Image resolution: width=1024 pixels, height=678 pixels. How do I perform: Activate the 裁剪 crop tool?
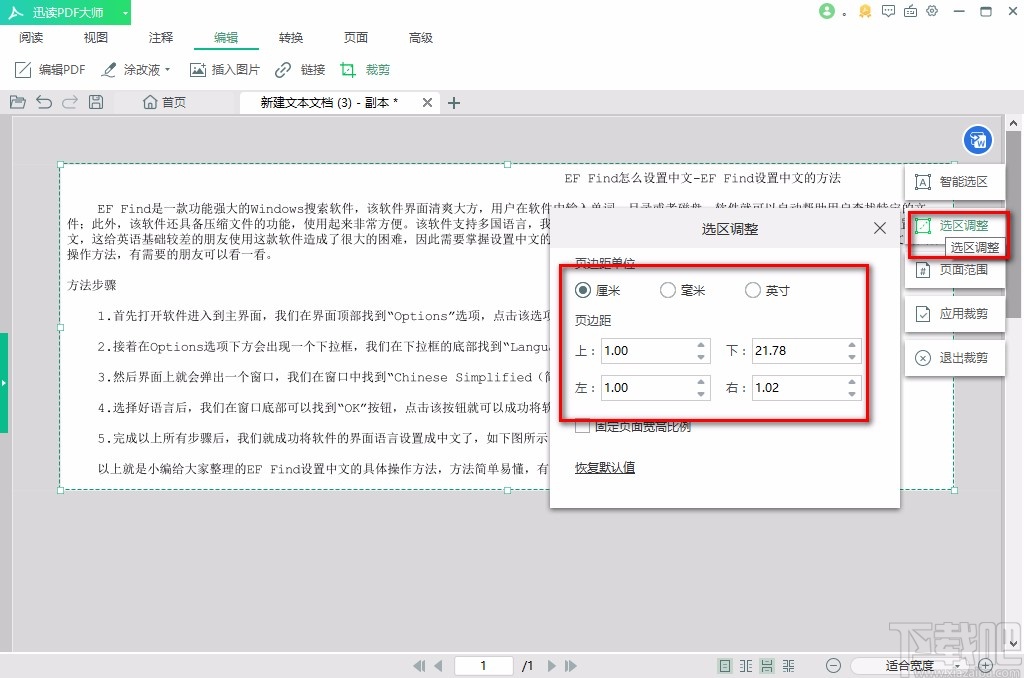(x=365, y=69)
